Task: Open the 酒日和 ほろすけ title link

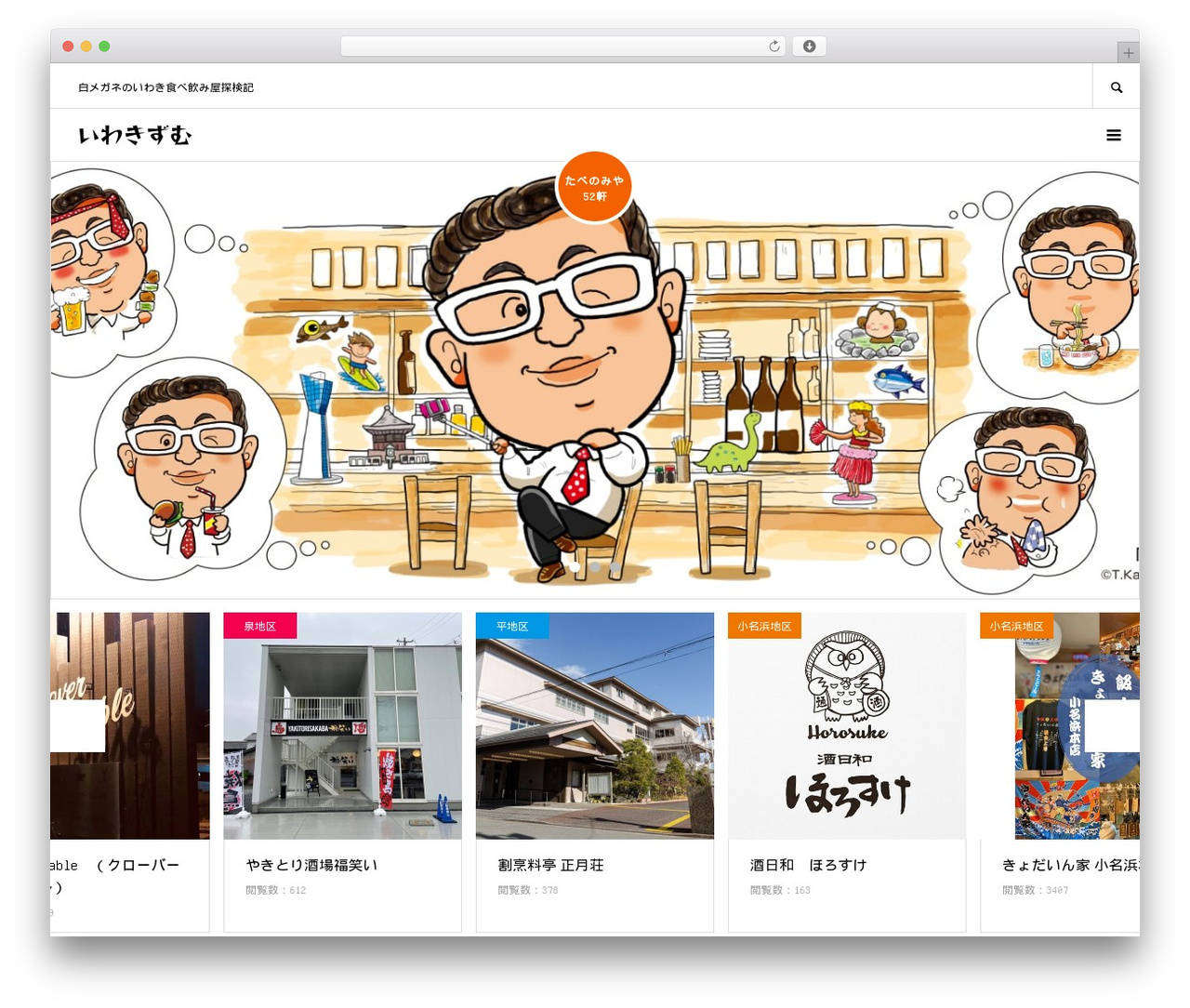Action: pyautogui.click(x=808, y=865)
